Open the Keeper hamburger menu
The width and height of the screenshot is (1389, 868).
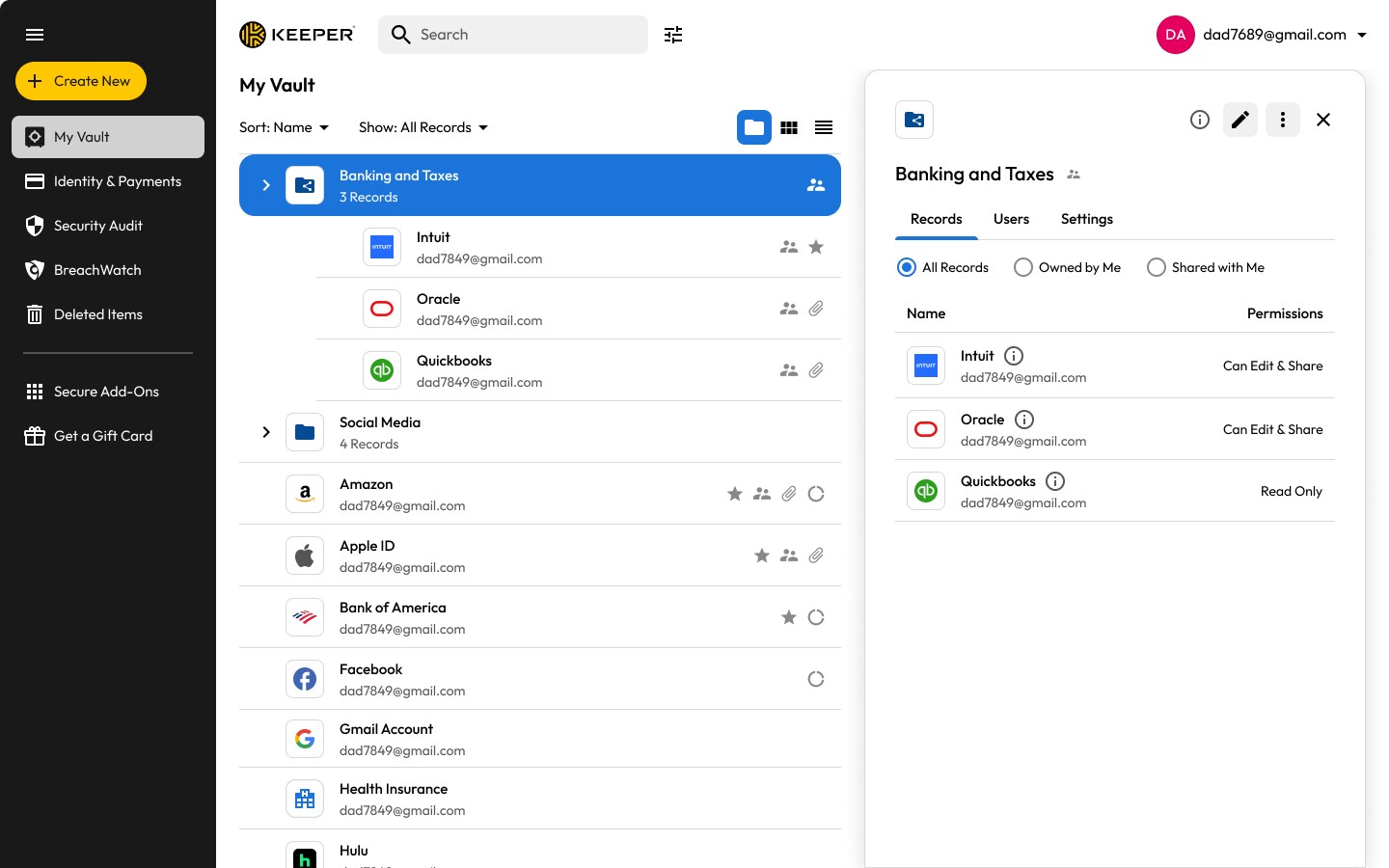point(35,35)
